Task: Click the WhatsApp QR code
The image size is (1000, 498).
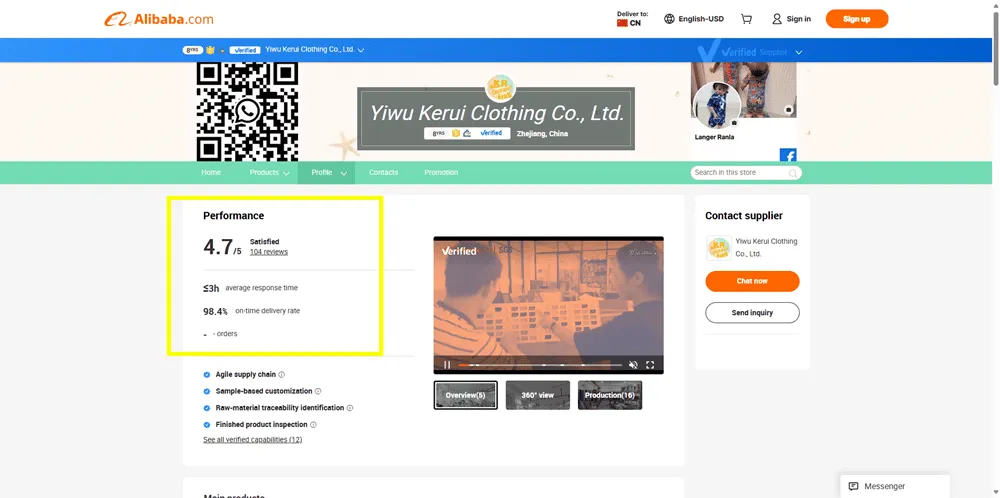Action: click(247, 112)
